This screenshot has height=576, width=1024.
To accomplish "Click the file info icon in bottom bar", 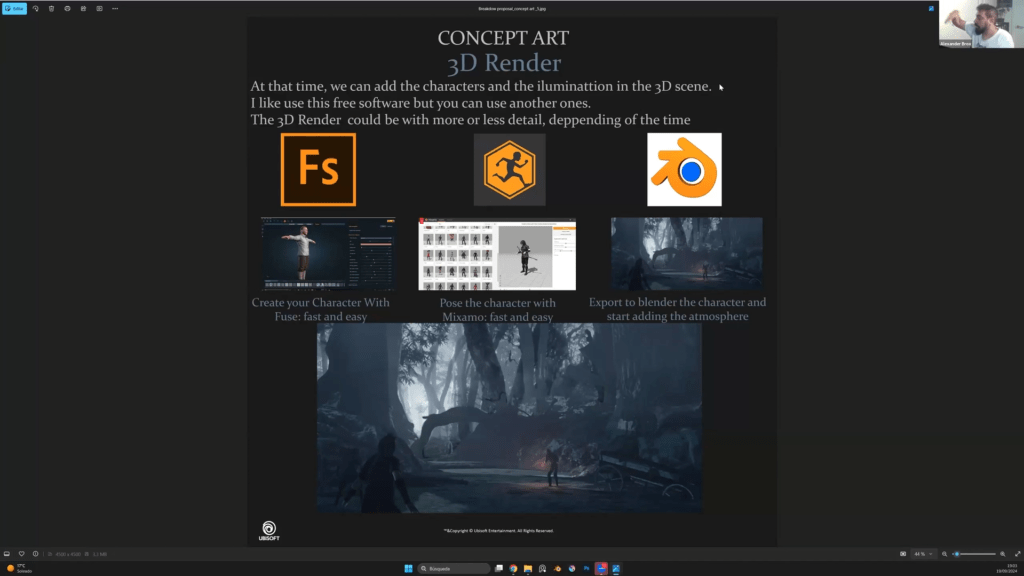I will point(36,554).
